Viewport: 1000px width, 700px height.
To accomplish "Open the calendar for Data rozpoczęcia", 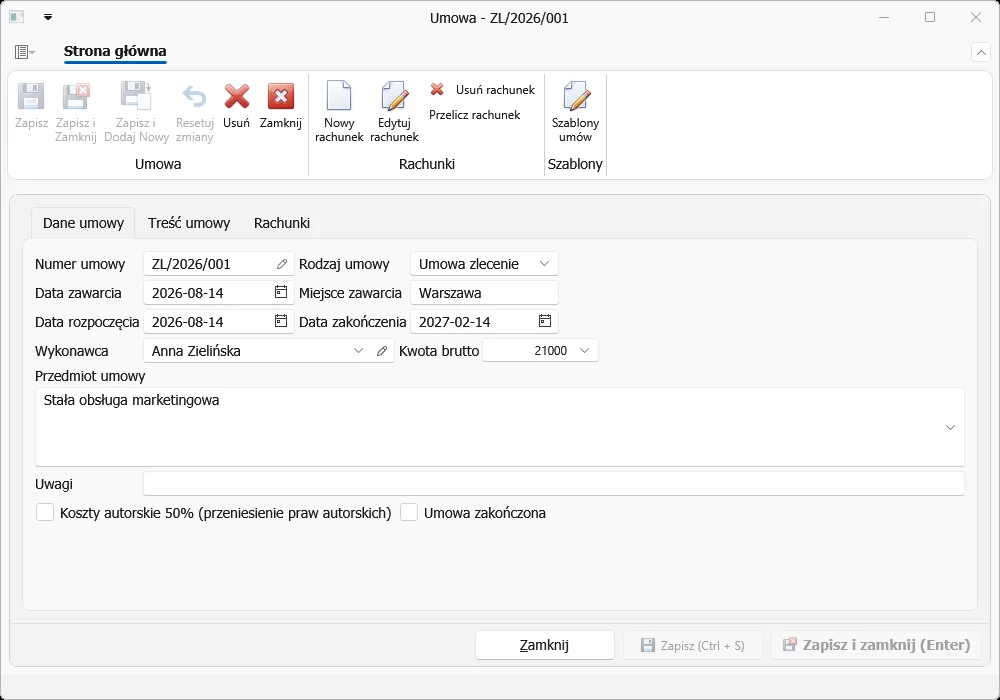I will click(x=281, y=321).
